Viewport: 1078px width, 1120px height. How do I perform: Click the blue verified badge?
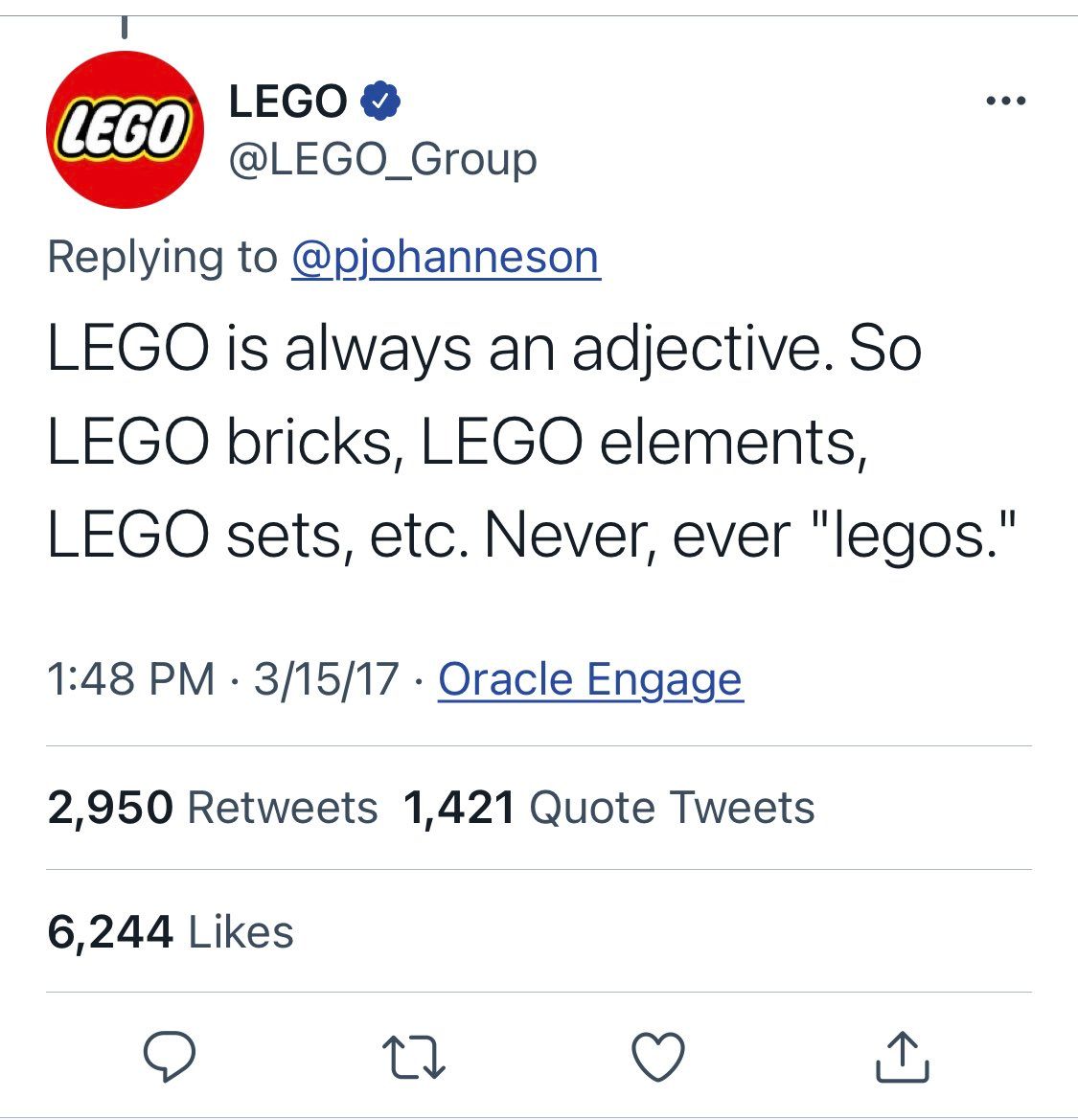[380, 102]
